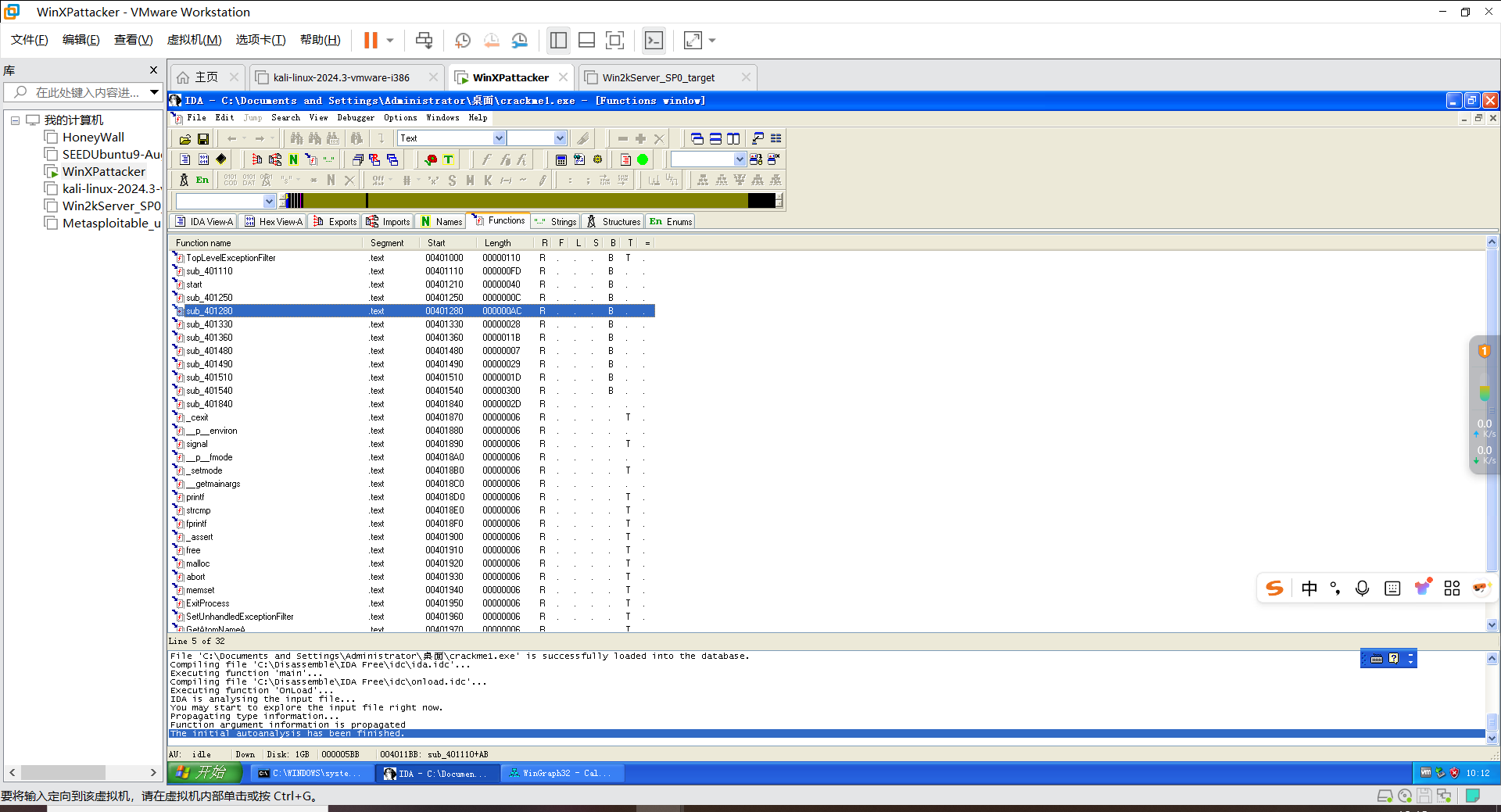The width and height of the screenshot is (1501, 812).
Task: Click the yellow T types toolbar icon
Action: [448, 159]
